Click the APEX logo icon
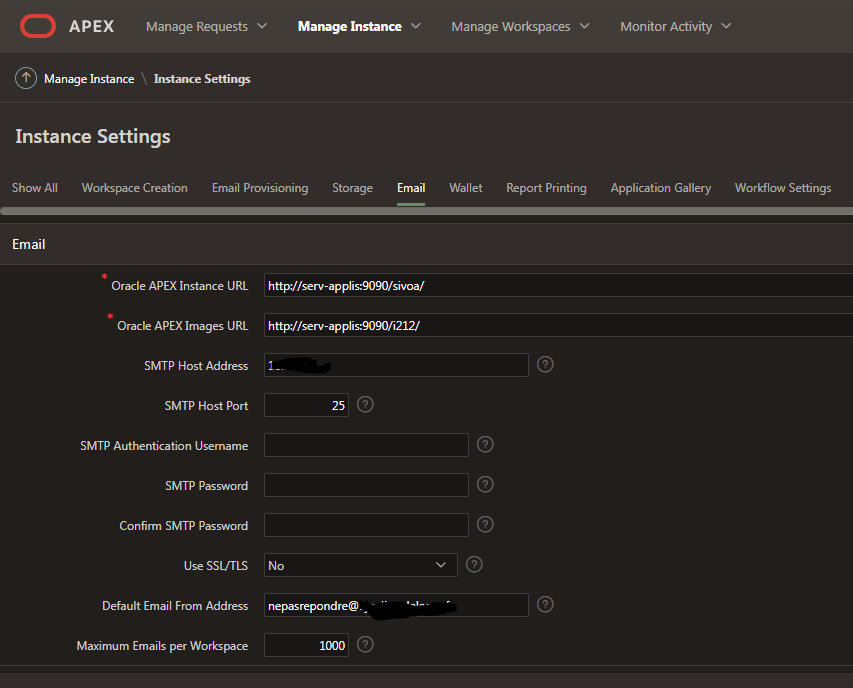The height and width of the screenshot is (688, 853). click(40, 26)
